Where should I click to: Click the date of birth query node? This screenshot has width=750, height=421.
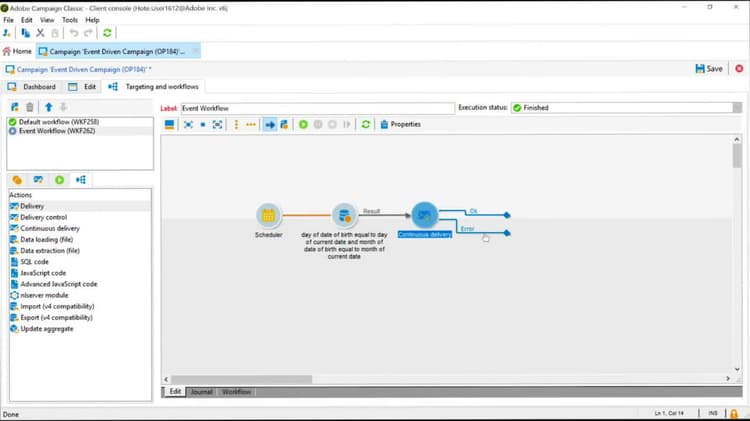[344, 215]
